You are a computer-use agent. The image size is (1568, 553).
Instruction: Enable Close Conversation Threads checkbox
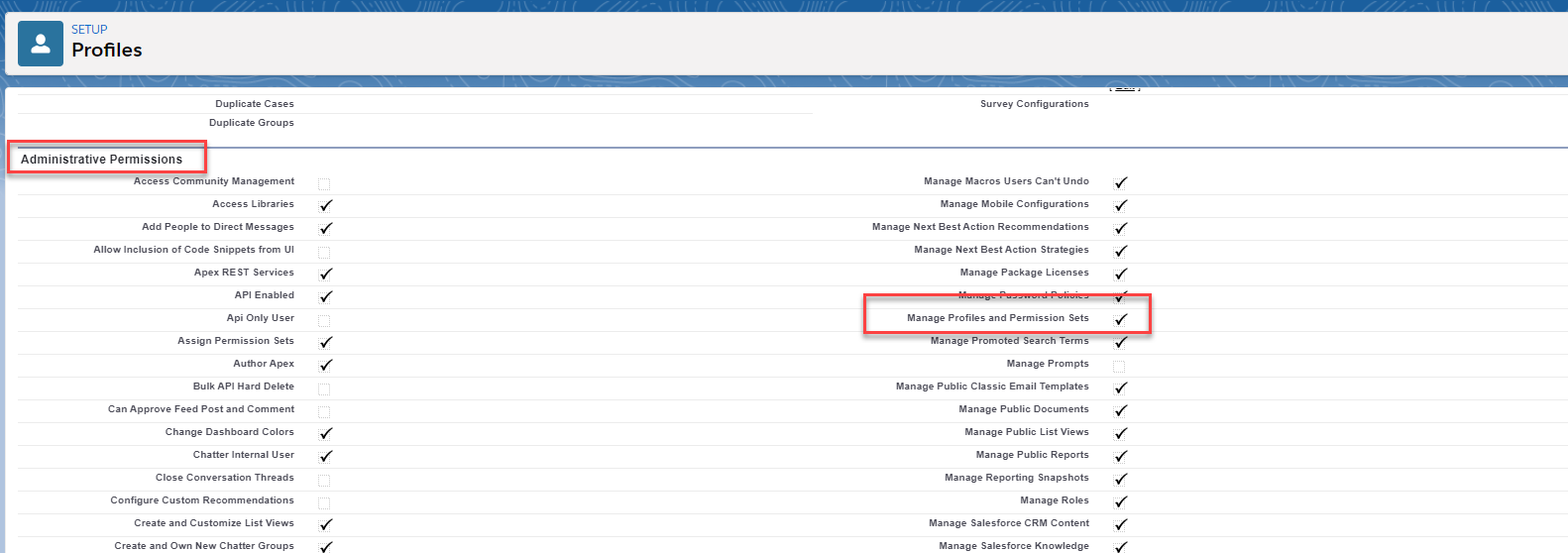[x=324, y=480]
